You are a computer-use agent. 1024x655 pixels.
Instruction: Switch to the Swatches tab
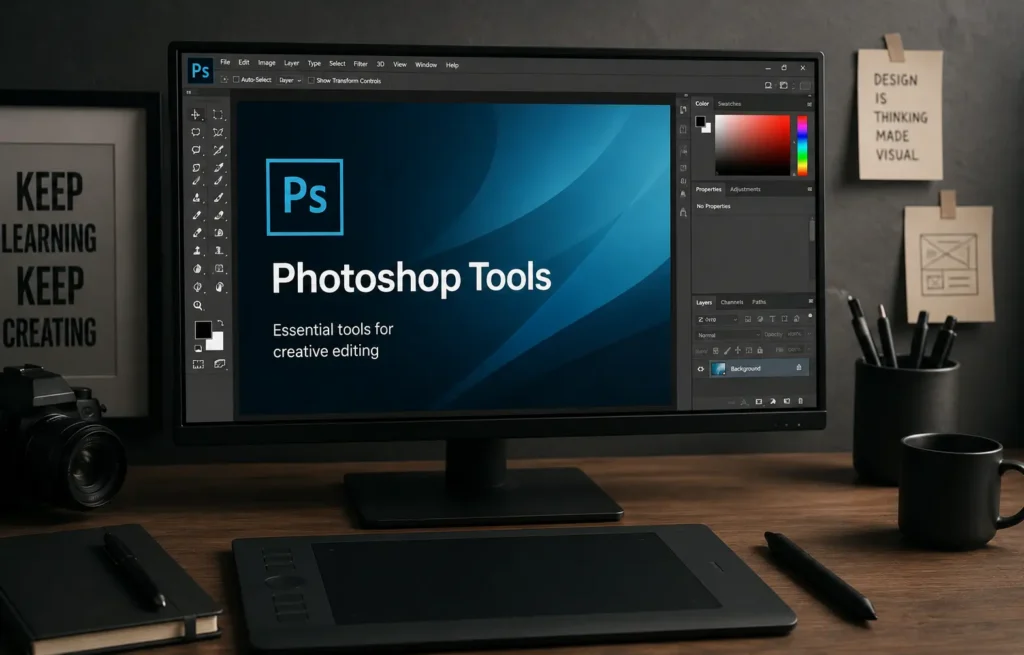(729, 104)
